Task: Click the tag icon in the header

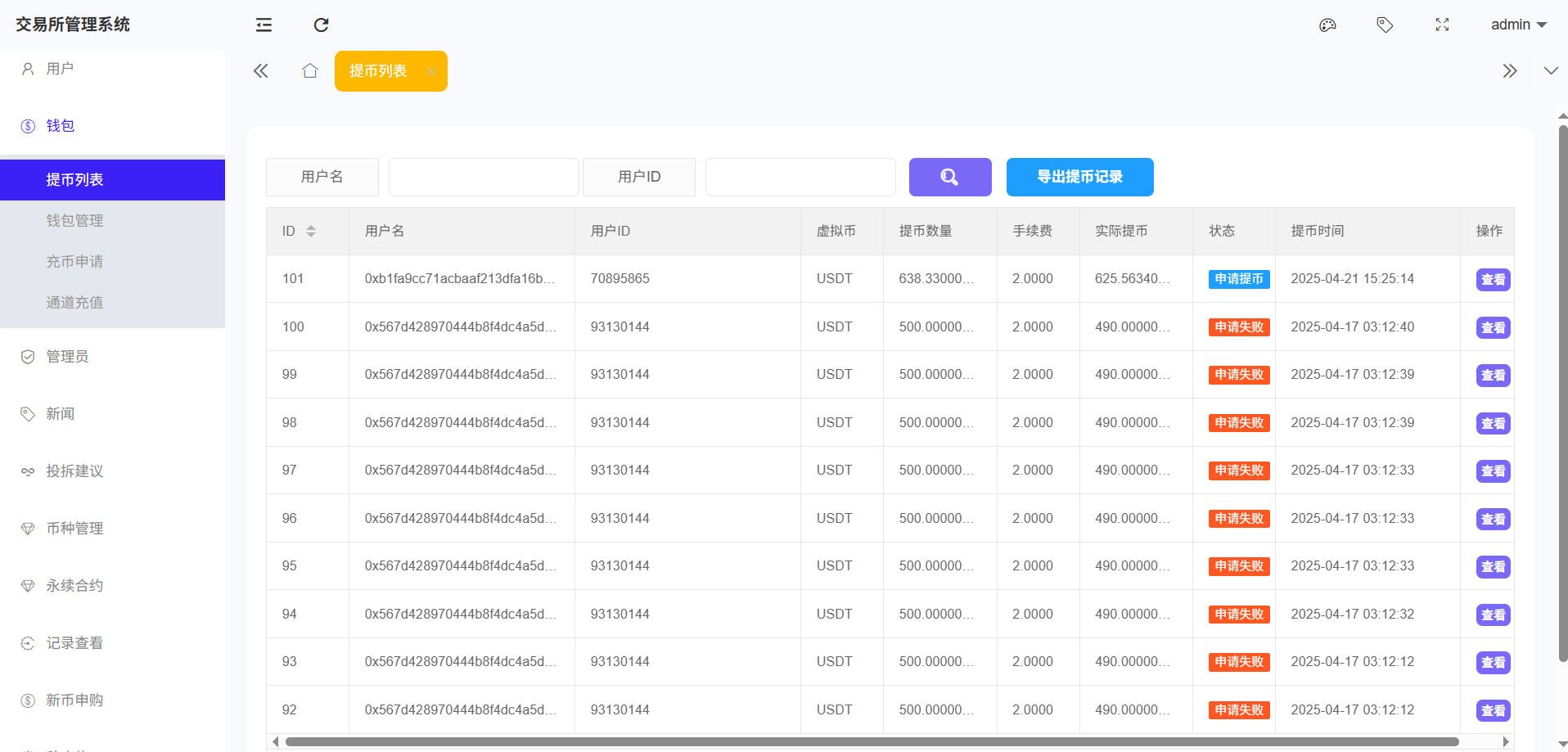Action: [x=1385, y=25]
